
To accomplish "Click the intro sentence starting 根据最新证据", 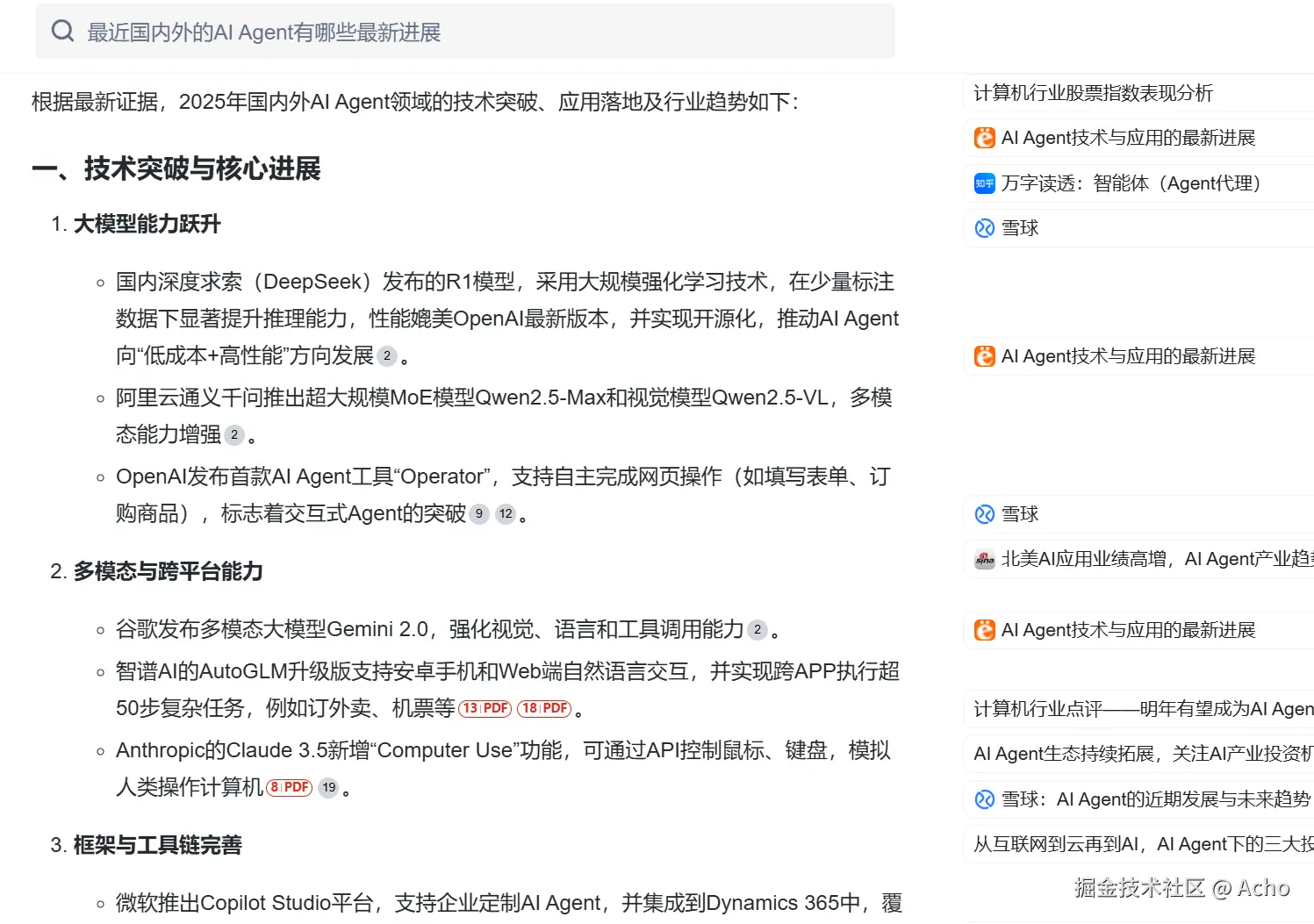I will coord(415,102).
